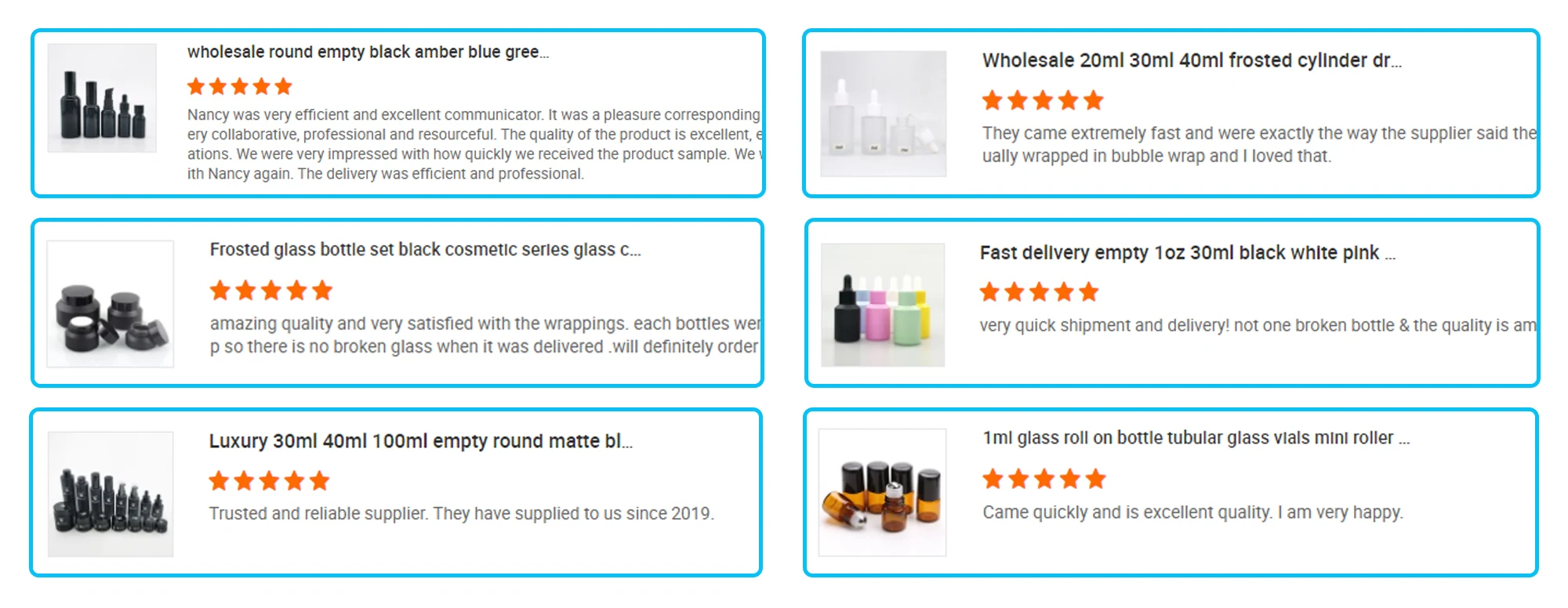
Task: Click the colorful dropper bottles image
Action: (882, 305)
